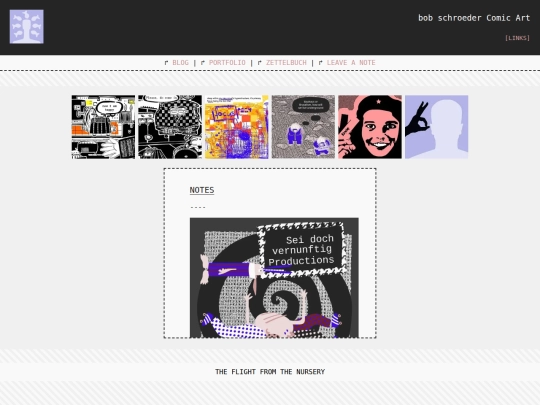Screen dimensions: 540x405
Task: Click the arrow icon before BLOG
Action: [166, 63]
